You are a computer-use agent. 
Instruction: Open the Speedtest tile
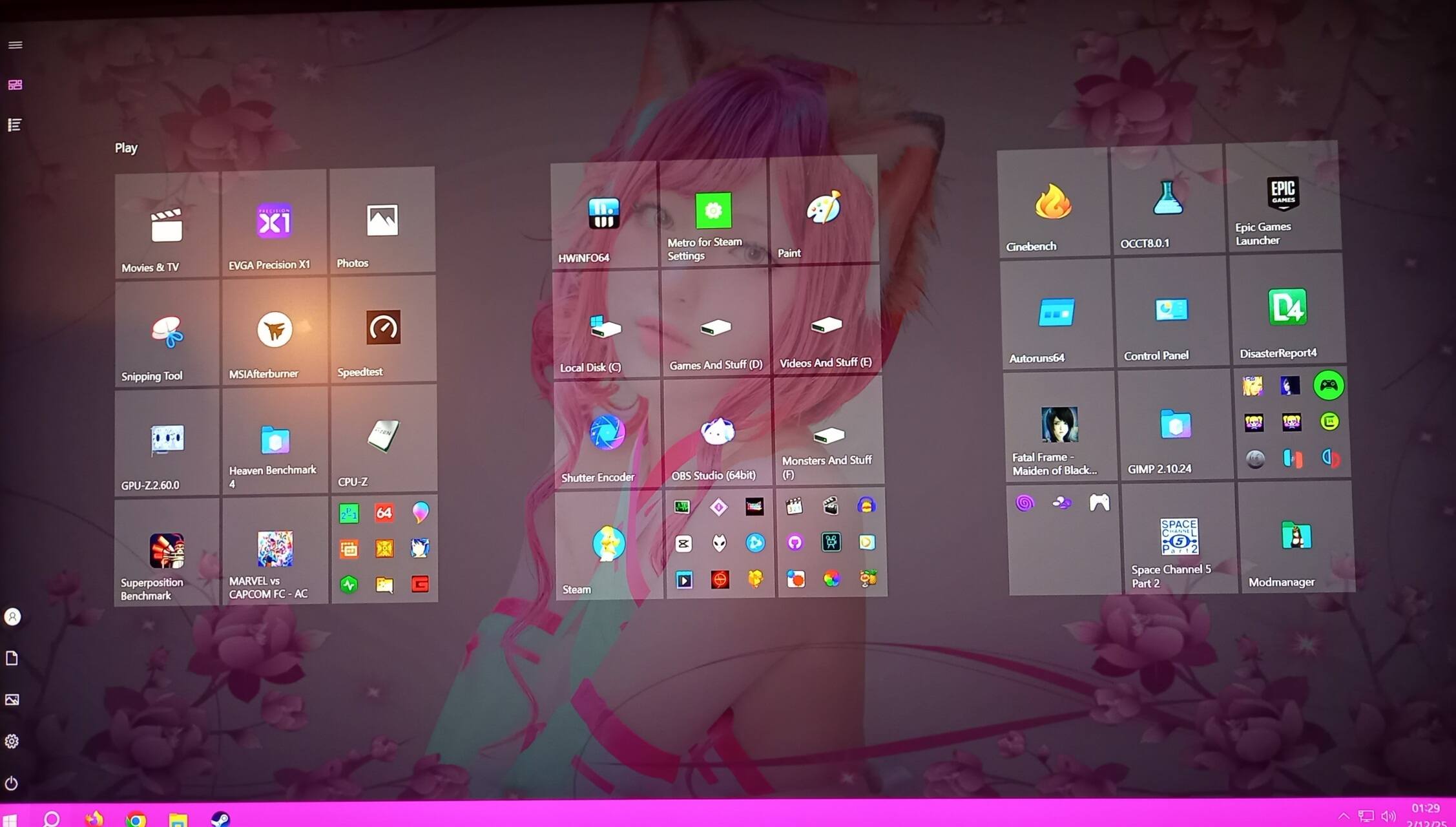coord(383,329)
